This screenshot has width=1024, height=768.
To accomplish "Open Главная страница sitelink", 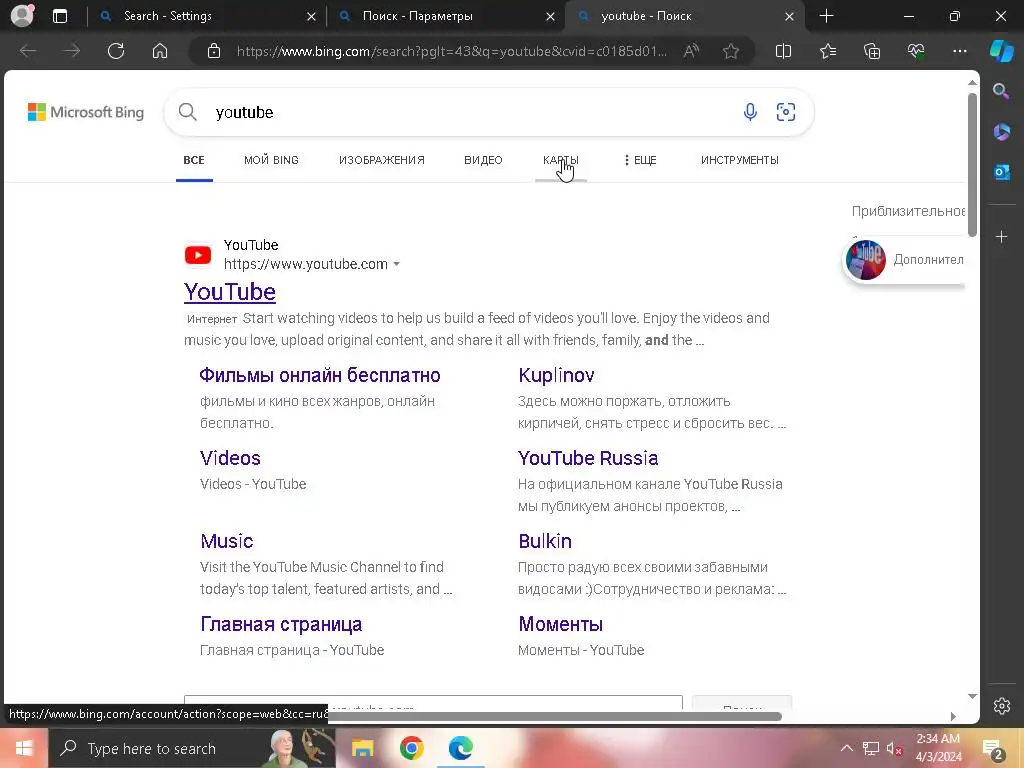I will pyautogui.click(x=281, y=624).
